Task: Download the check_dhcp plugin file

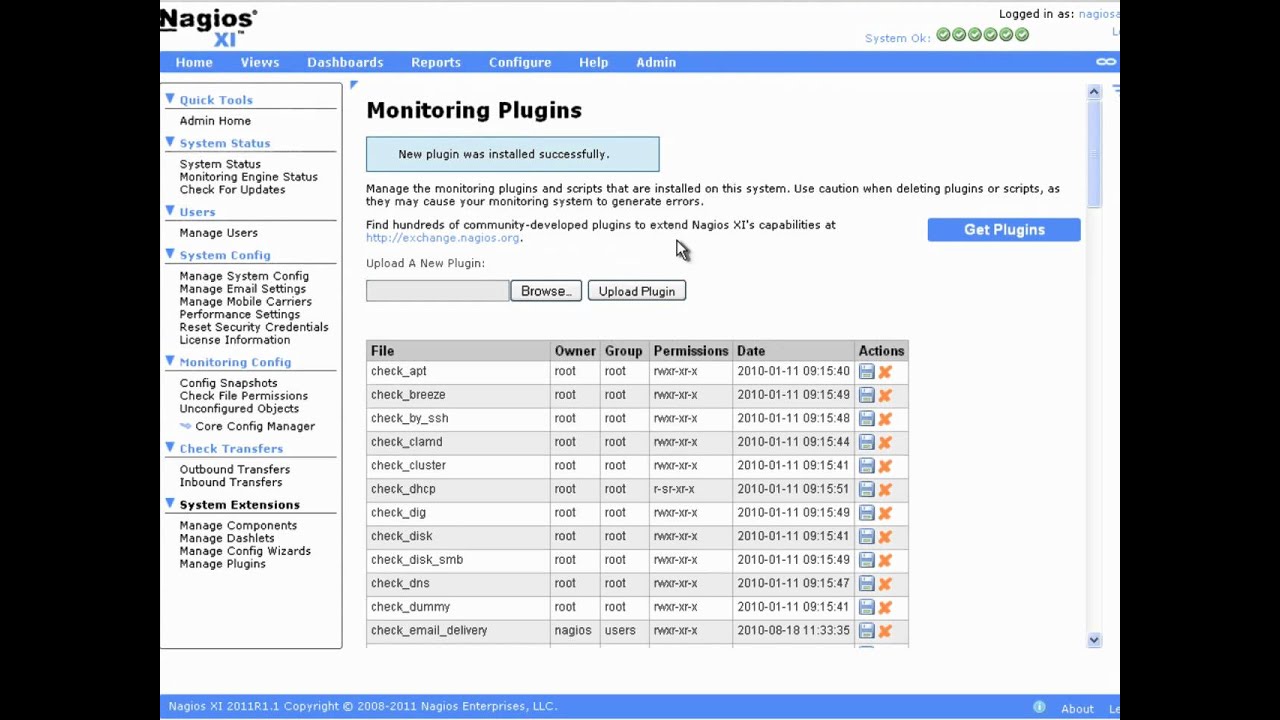Action: click(x=867, y=489)
